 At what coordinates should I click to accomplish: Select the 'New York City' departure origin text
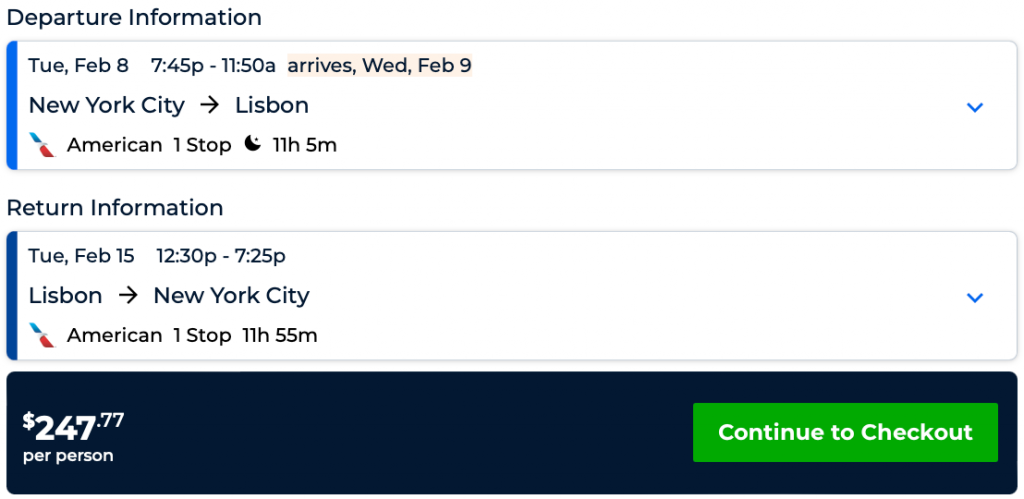click(x=106, y=105)
